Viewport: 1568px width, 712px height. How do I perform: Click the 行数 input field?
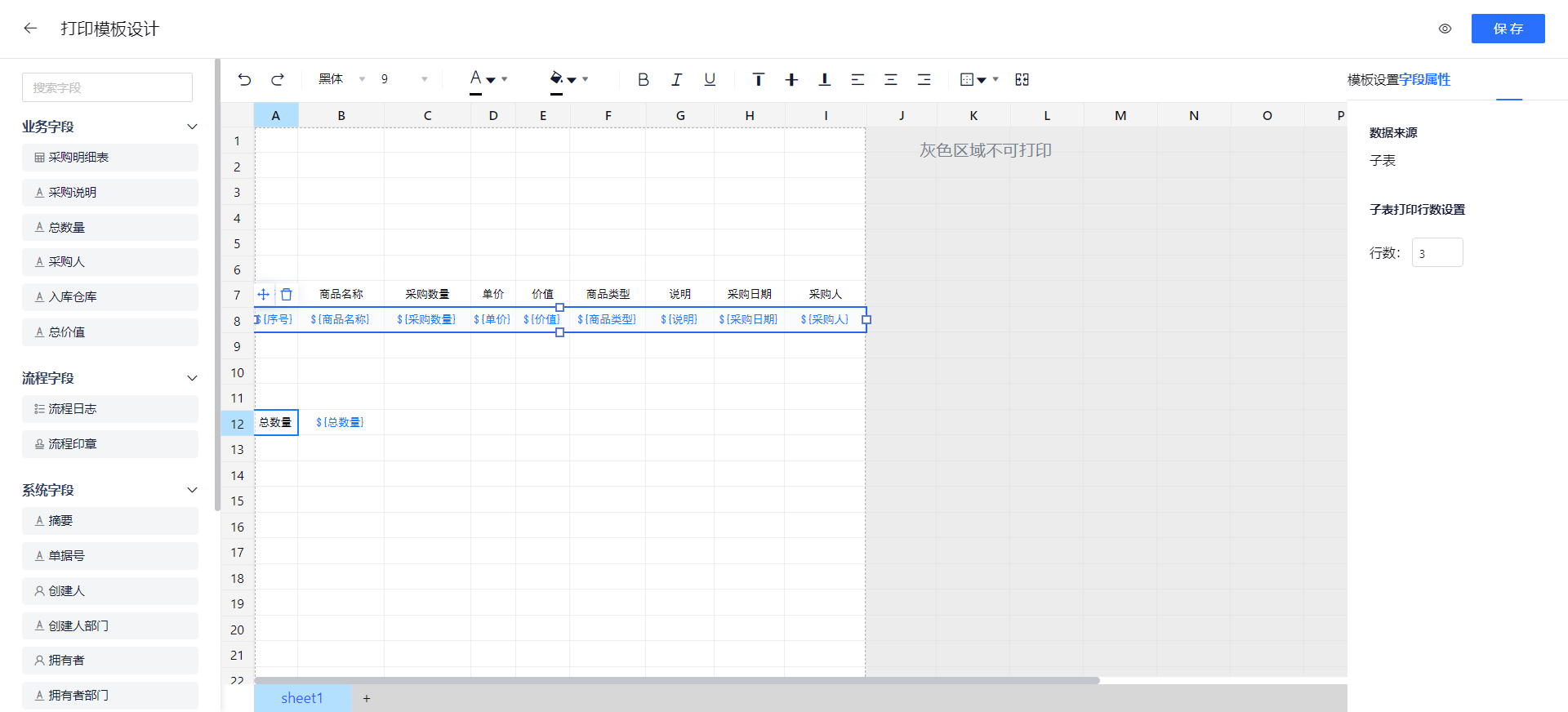1437,252
